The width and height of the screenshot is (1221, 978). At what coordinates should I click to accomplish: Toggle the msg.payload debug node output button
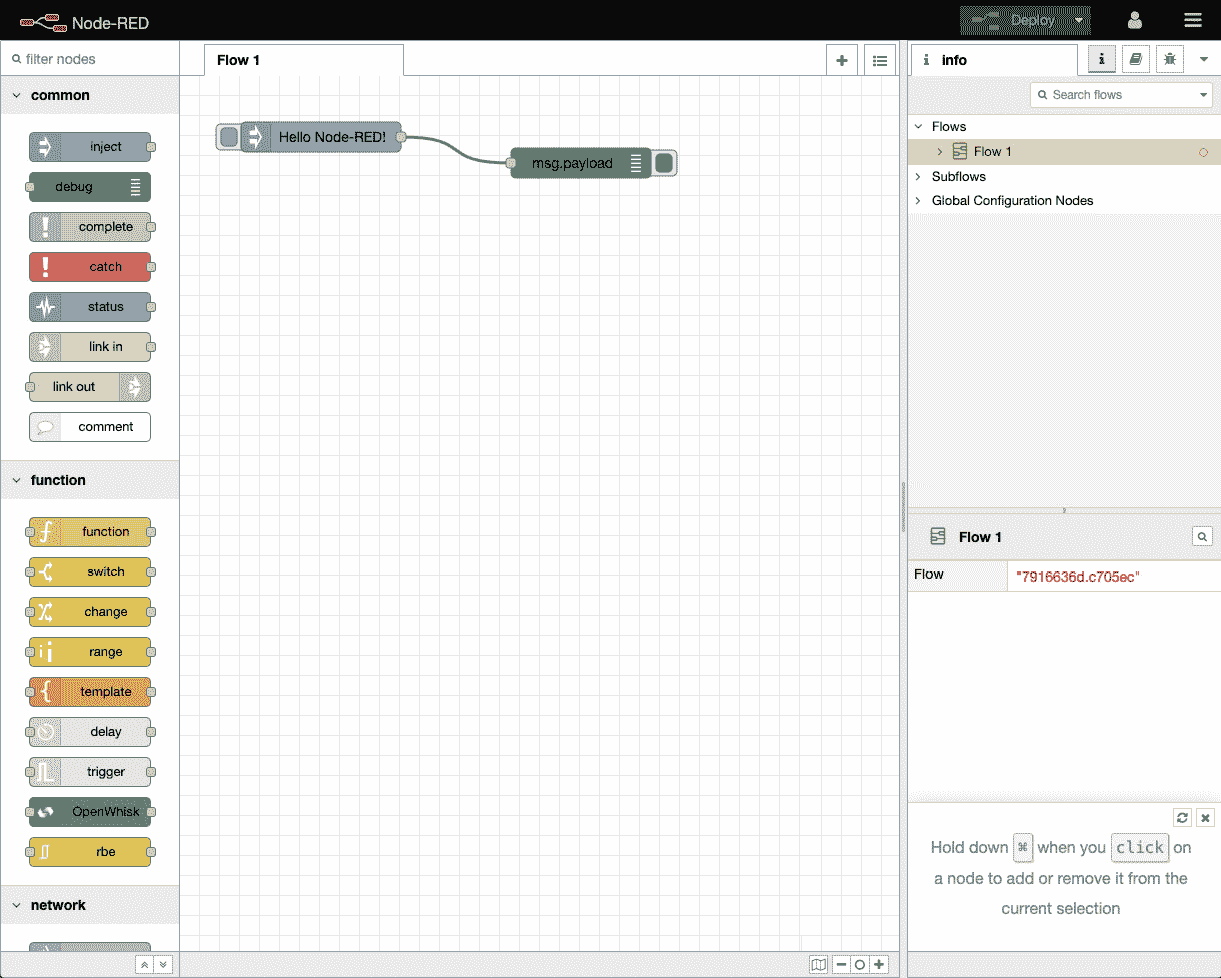(x=664, y=164)
